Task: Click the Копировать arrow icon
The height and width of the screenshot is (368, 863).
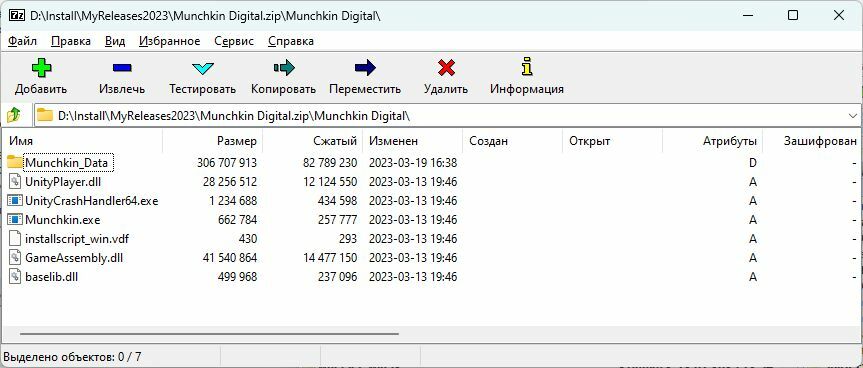Action: pos(284,68)
